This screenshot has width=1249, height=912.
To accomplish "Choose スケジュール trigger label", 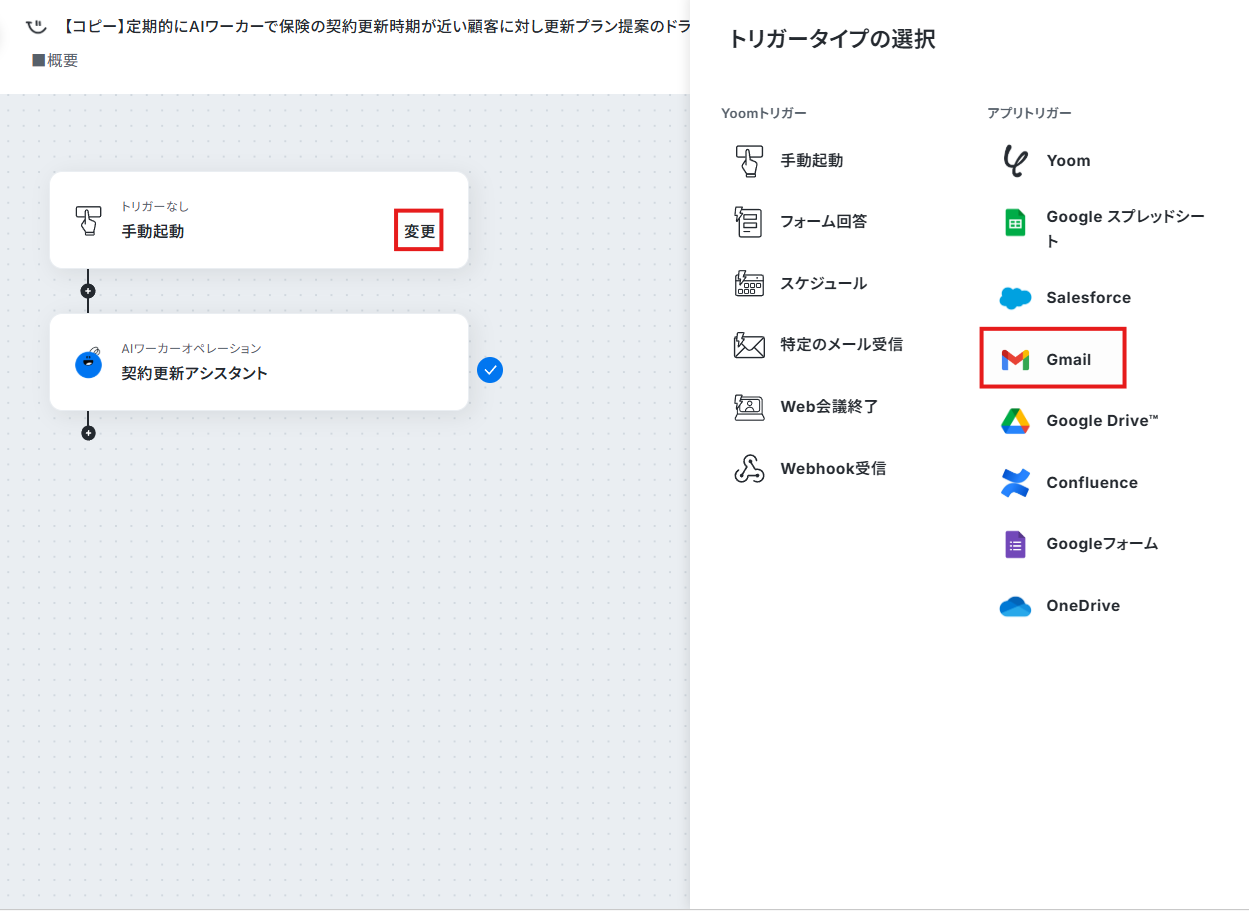I will (x=823, y=284).
